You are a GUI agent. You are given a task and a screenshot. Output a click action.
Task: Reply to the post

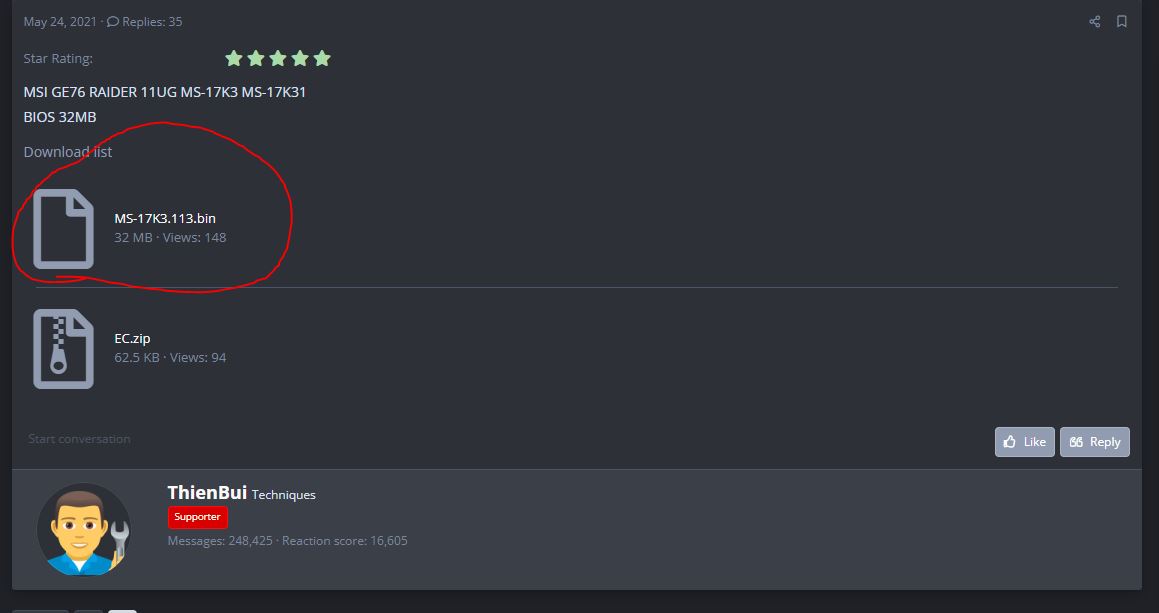pyautogui.click(x=1095, y=441)
